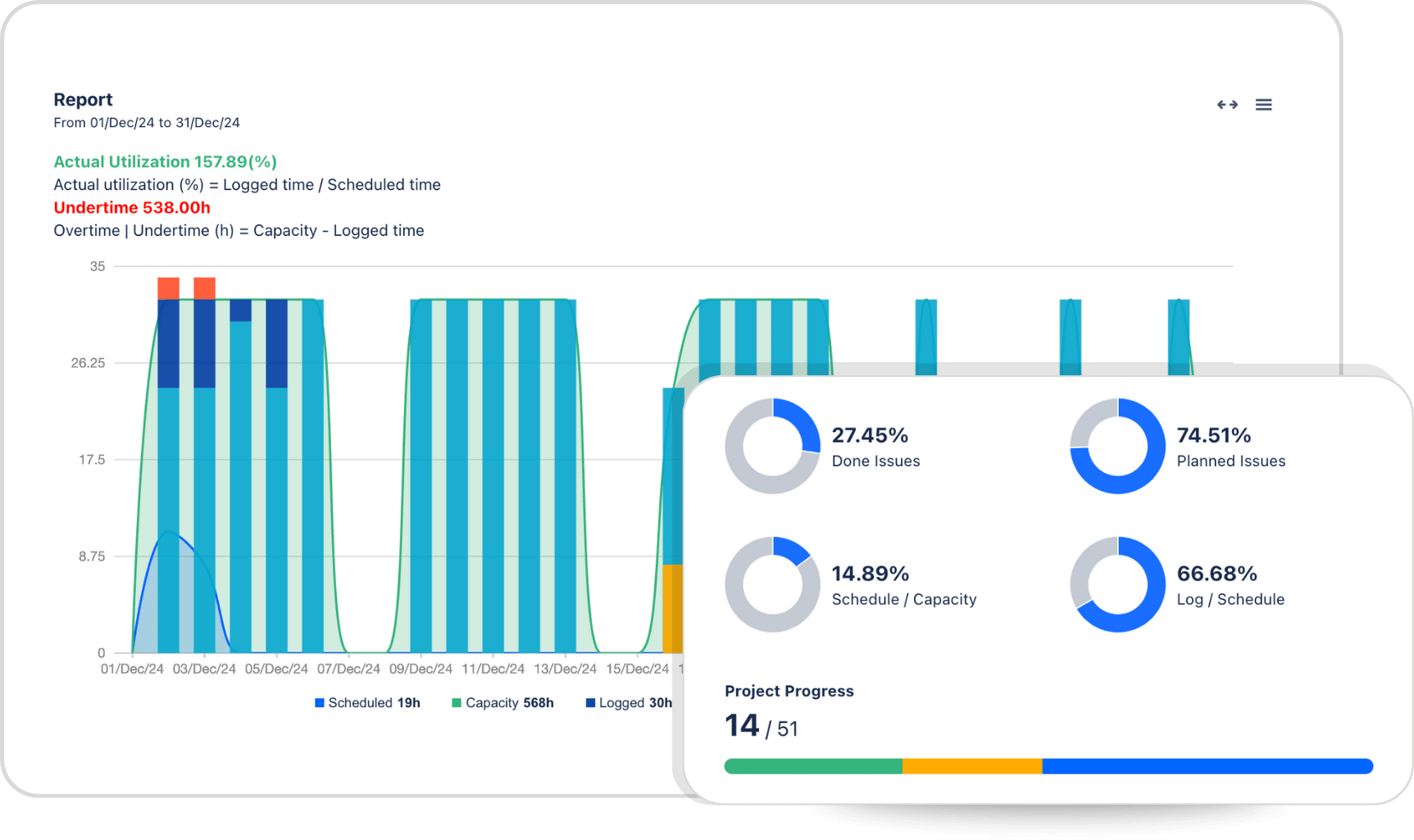Click the resize width arrows icon
This screenshot has height=840, width=1414.
coord(1227,104)
